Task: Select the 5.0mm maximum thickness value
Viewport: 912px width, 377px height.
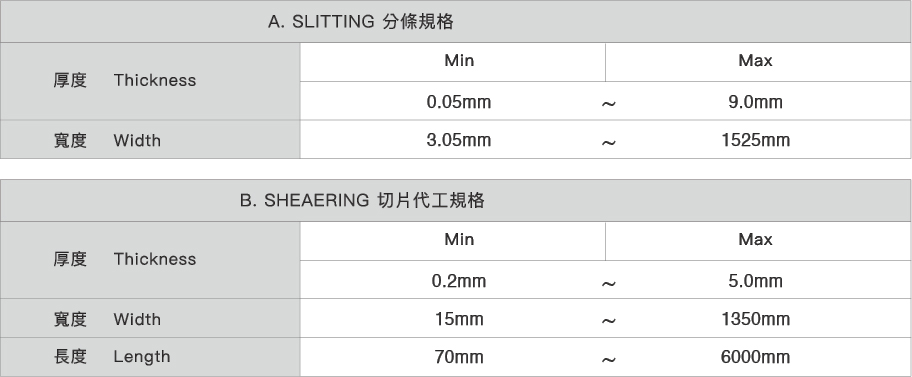Action: click(755, 282)
